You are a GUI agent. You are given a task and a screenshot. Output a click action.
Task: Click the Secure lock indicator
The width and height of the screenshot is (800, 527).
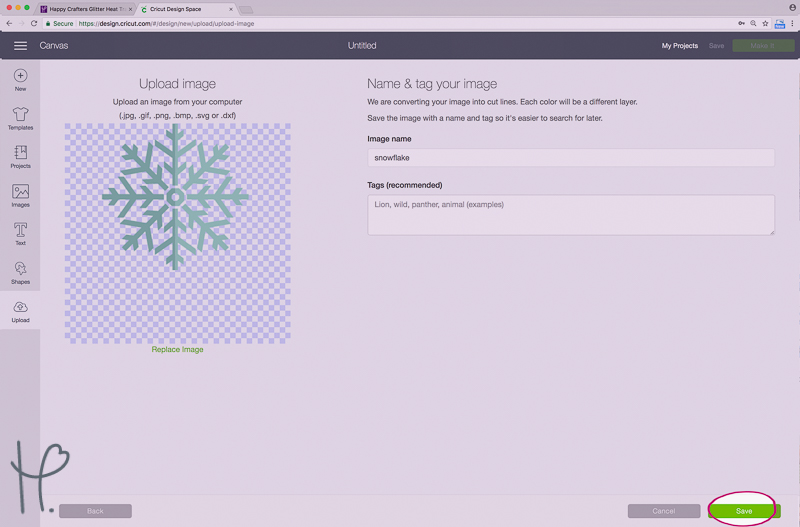59,23
